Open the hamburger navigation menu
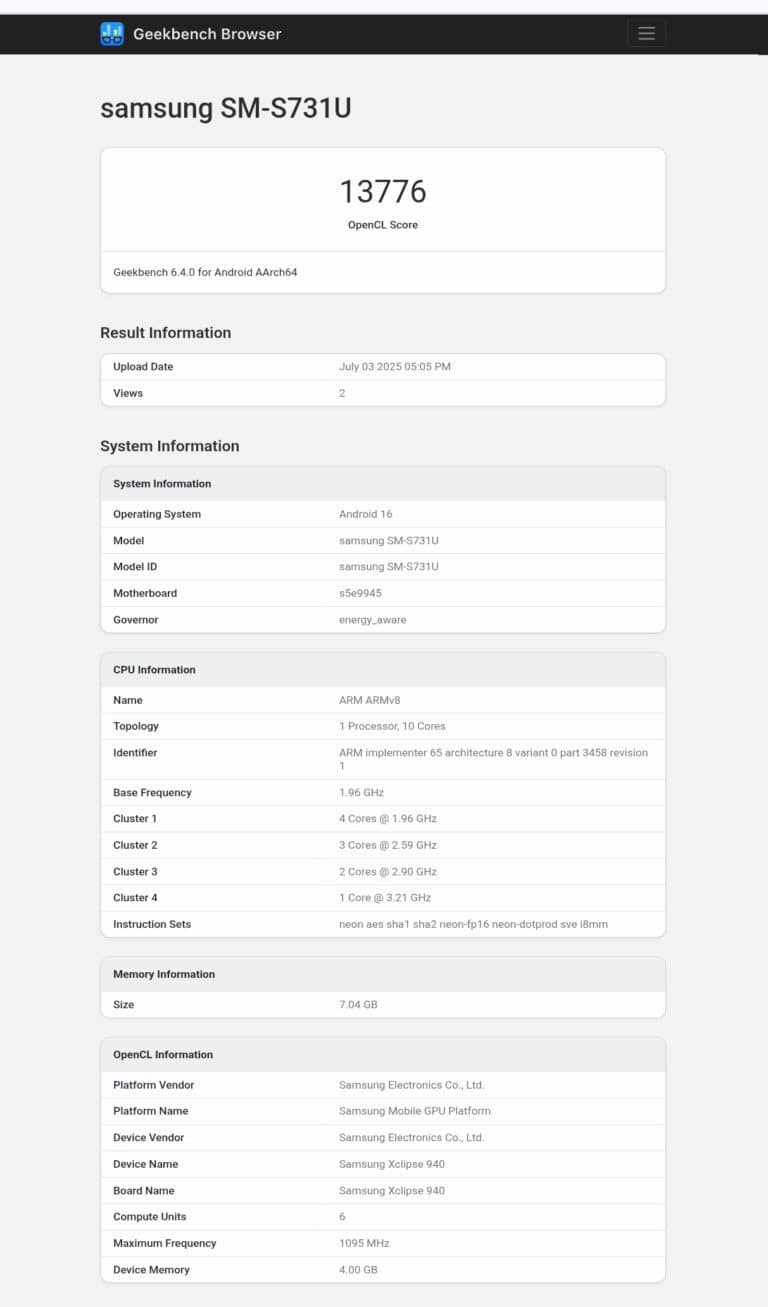Image resolution: width=768 pixels, height=1307 pixels. (x=646, y=33)
